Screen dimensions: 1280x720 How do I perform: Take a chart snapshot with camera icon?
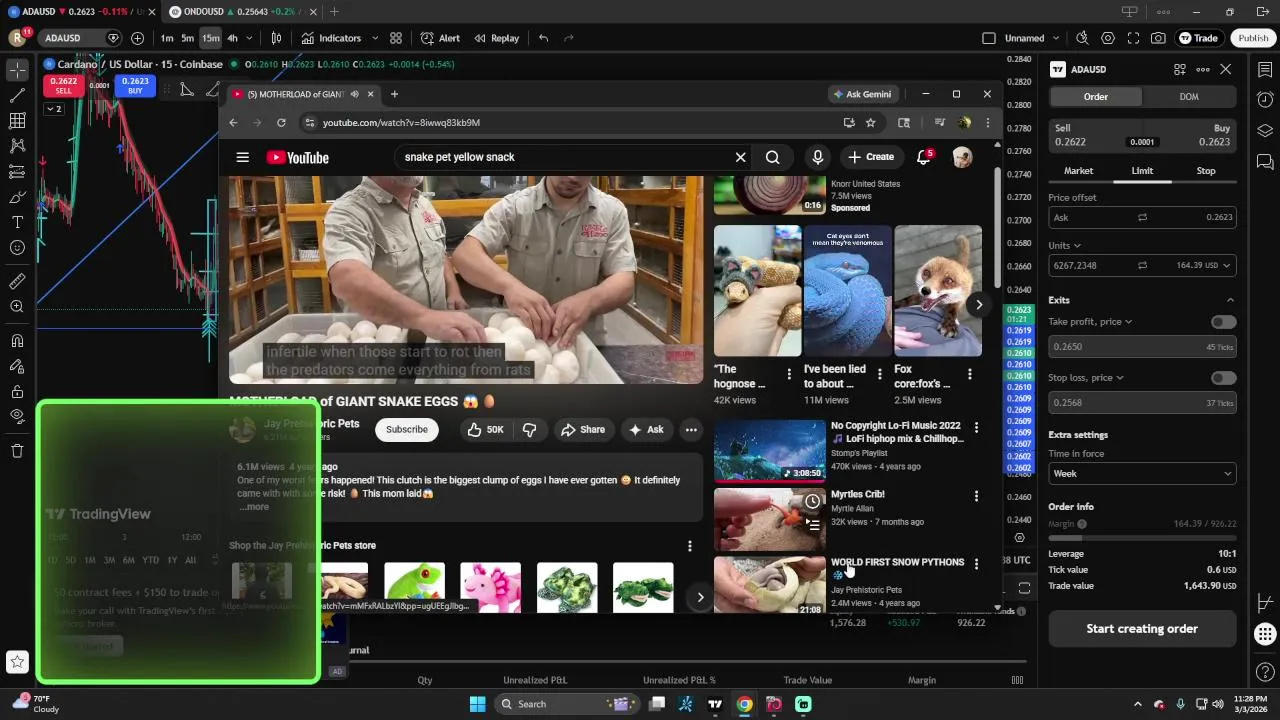point(1158,38)
